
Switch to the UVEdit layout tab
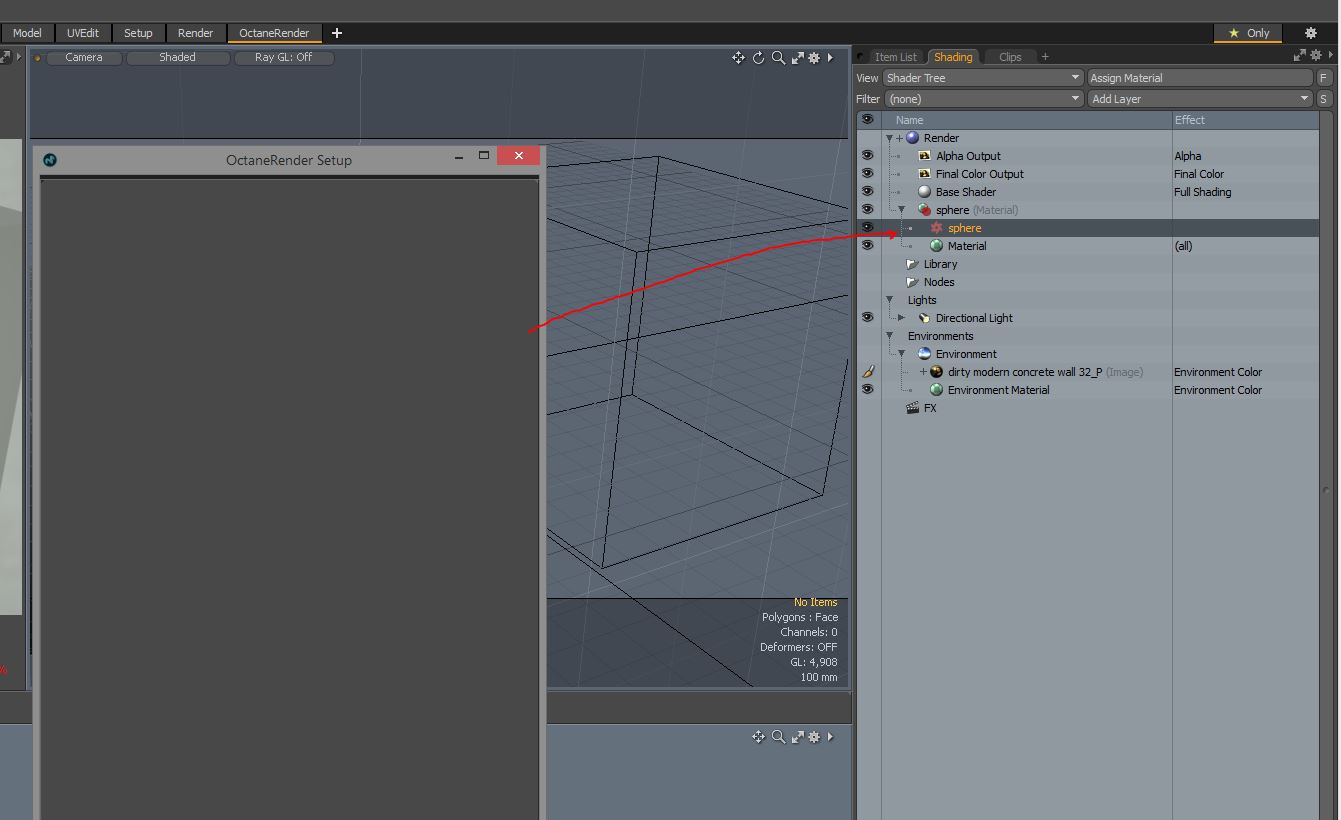point(83,33)
